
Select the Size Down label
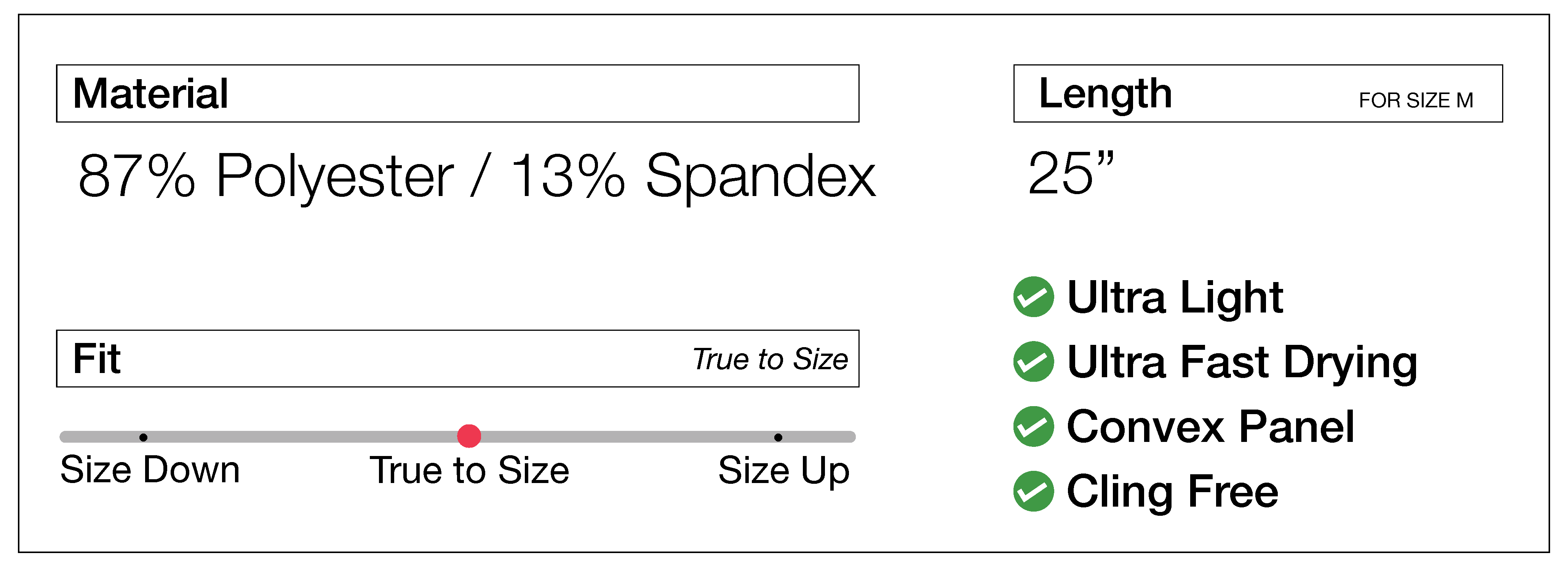[150, 470]
